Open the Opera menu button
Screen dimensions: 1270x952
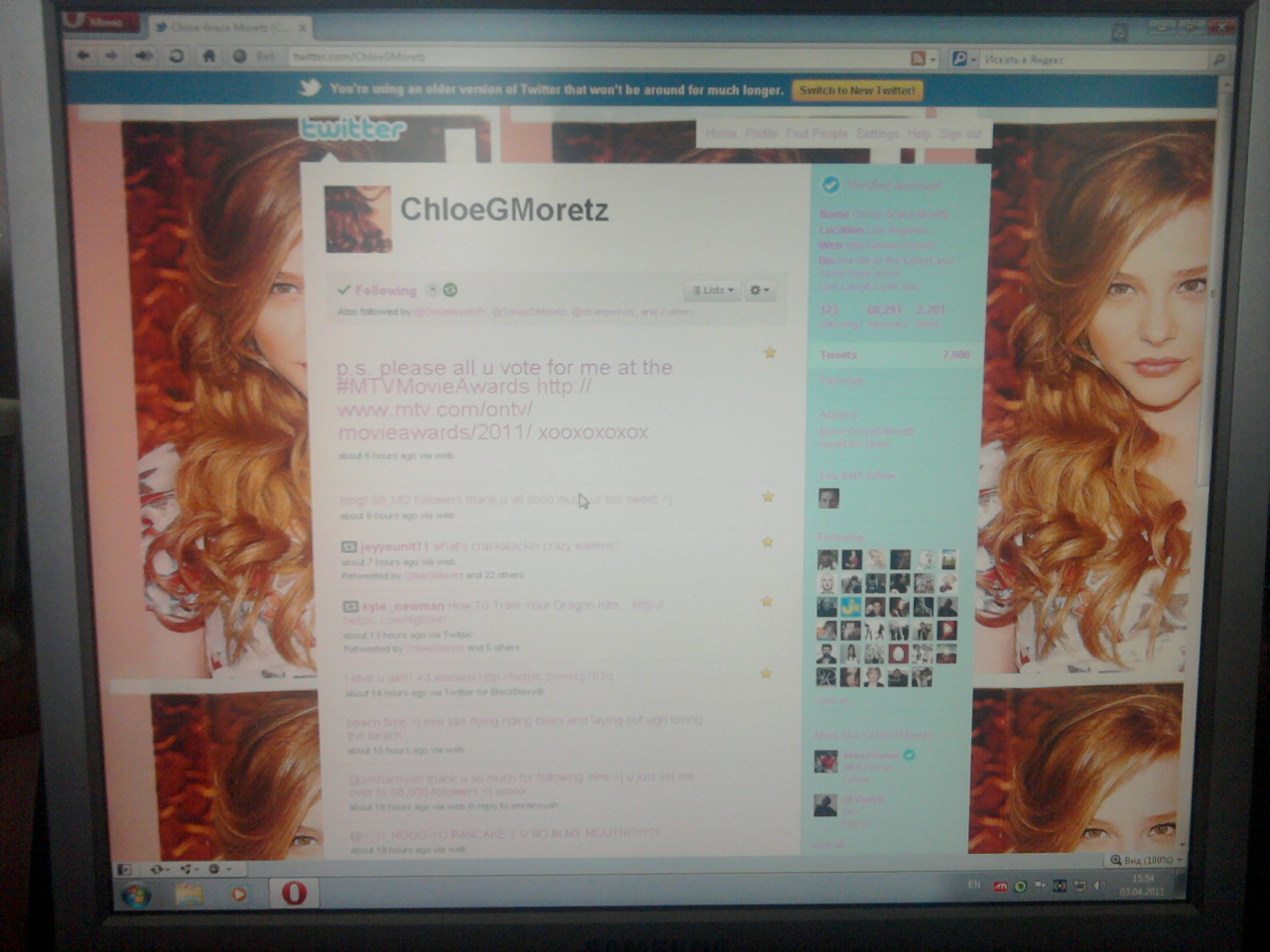102,22
